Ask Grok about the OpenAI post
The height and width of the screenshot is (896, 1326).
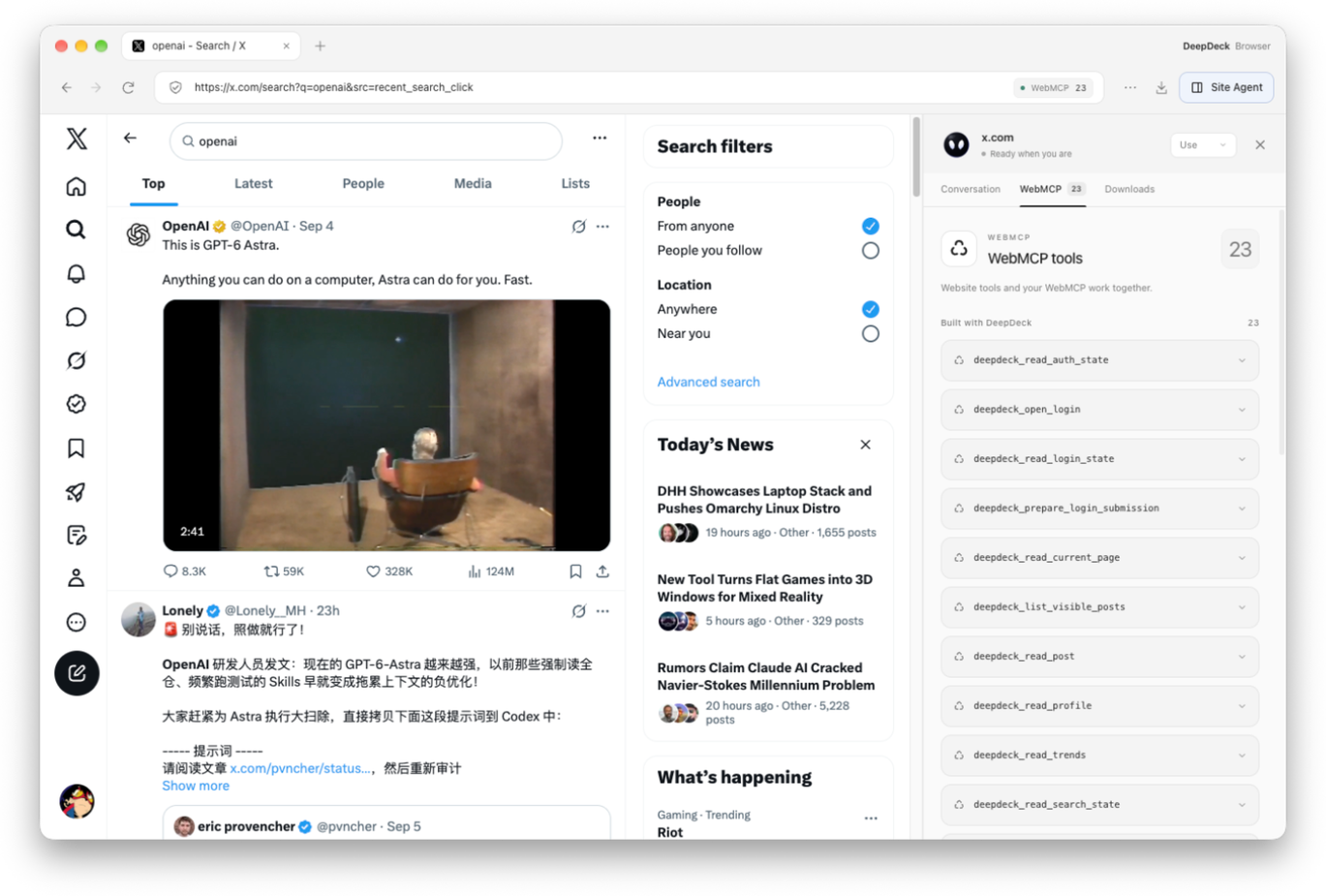pyautogui.click(x=578, y=227)
